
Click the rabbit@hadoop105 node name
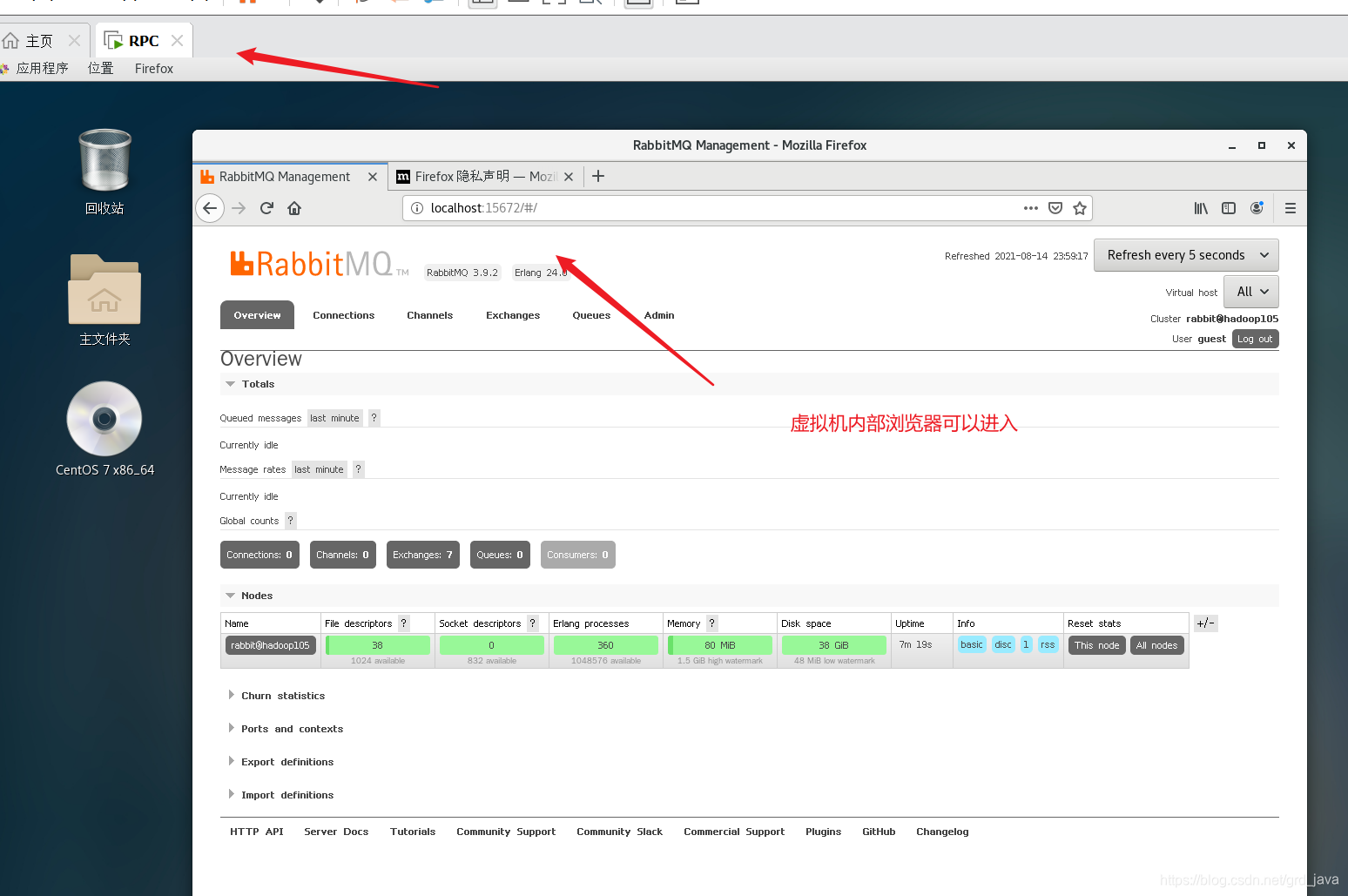(x=271, y=645)
